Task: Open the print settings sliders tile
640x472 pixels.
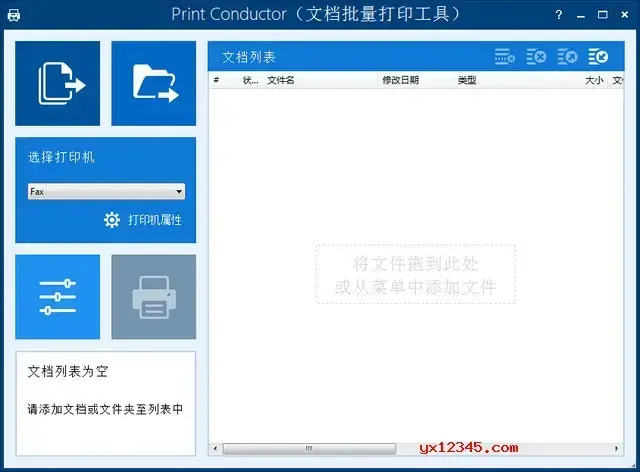Action: tap(58, 297)
